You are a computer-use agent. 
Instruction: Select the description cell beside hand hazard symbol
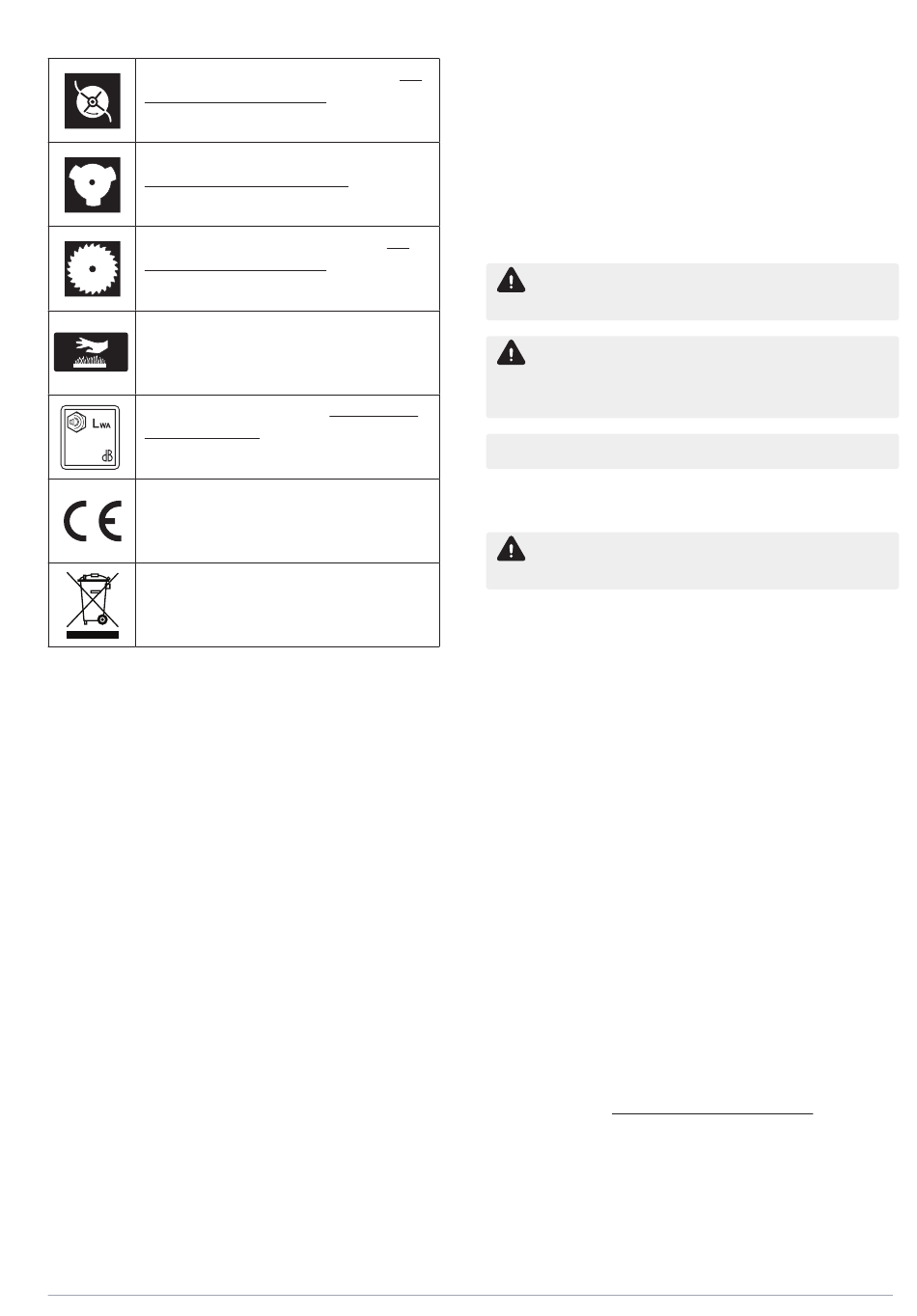click(288, 353)
